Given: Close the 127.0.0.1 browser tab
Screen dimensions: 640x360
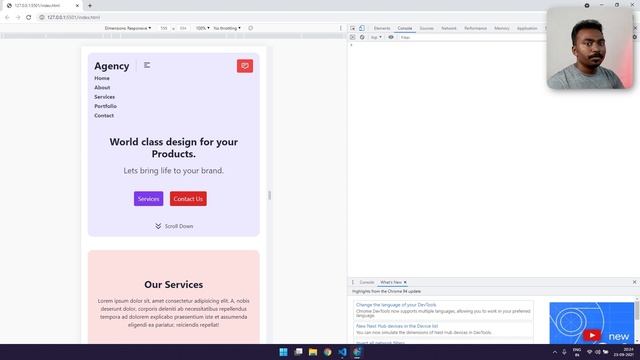Looking at the screenshot, I should tap(77, 6).
